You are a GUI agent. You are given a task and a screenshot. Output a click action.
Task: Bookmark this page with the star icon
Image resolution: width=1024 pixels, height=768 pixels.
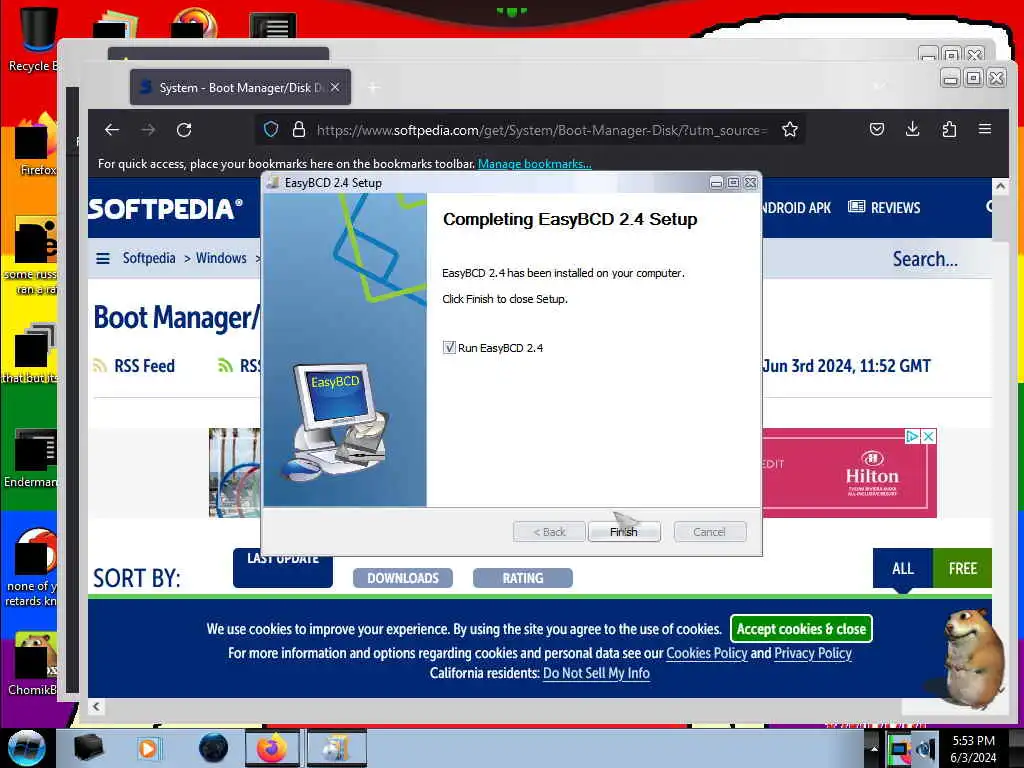pyautogui.click(x=790, y=129)
